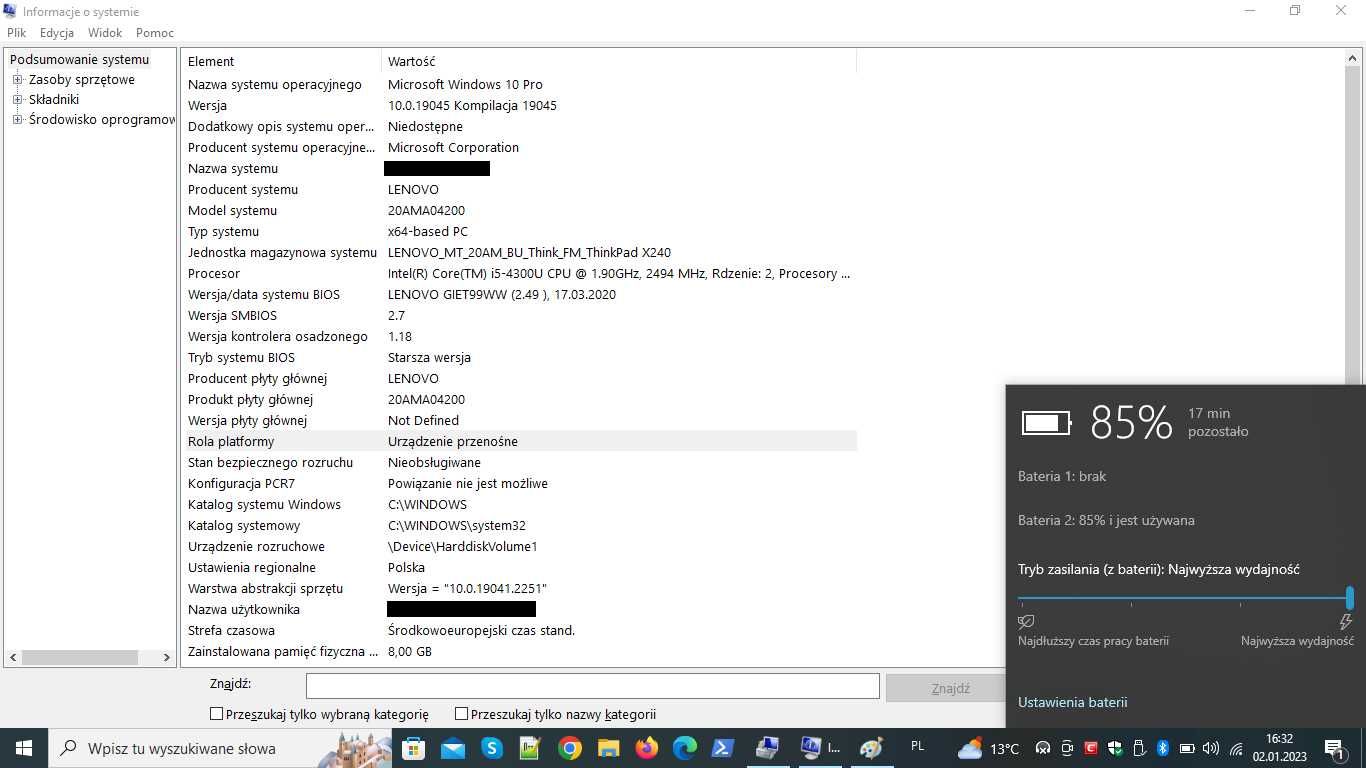Launch Skype from the taskbar
This screenshot has width=1366, height=768.
pos(491,748)
